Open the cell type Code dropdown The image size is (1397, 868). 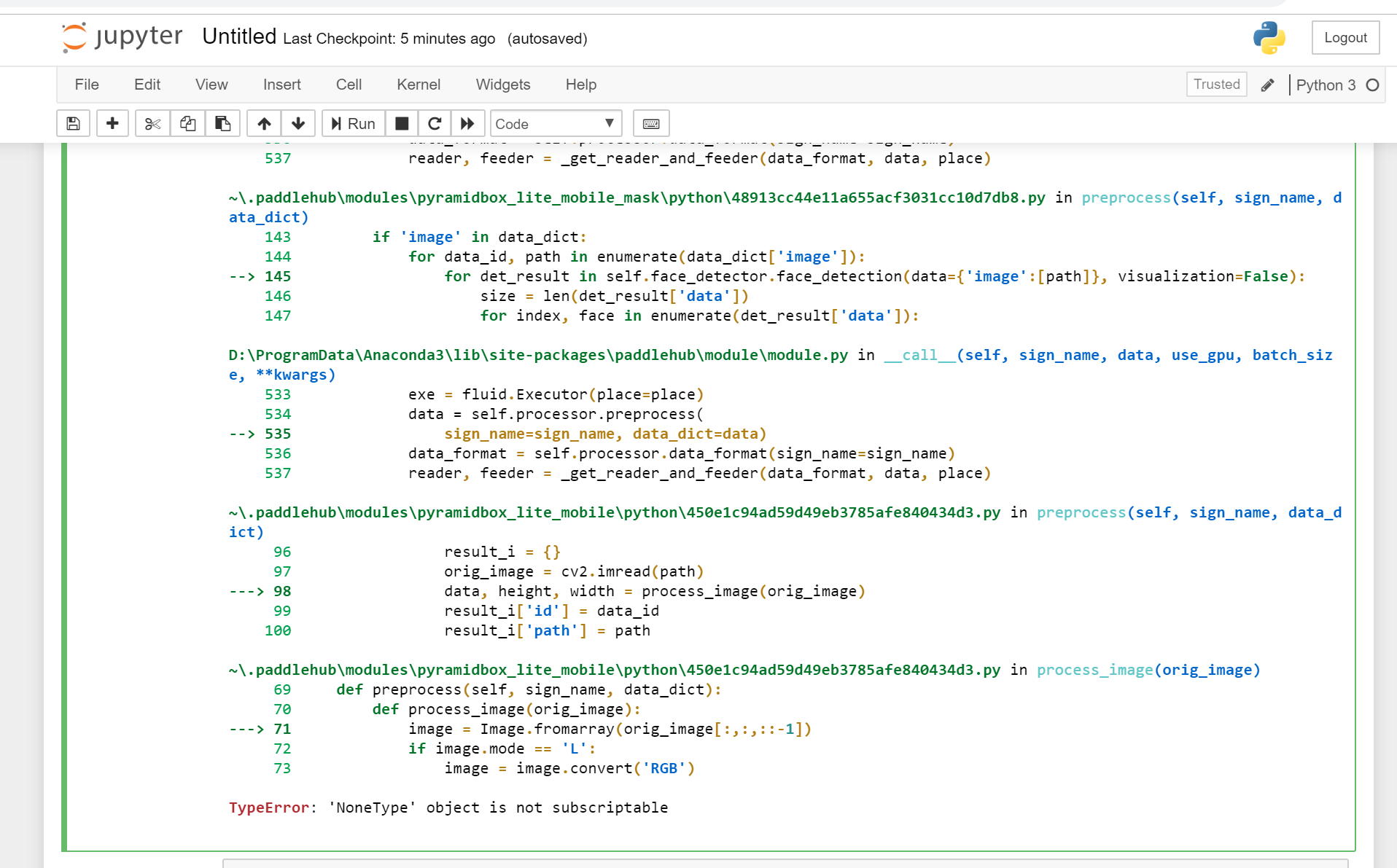[556, 124]
